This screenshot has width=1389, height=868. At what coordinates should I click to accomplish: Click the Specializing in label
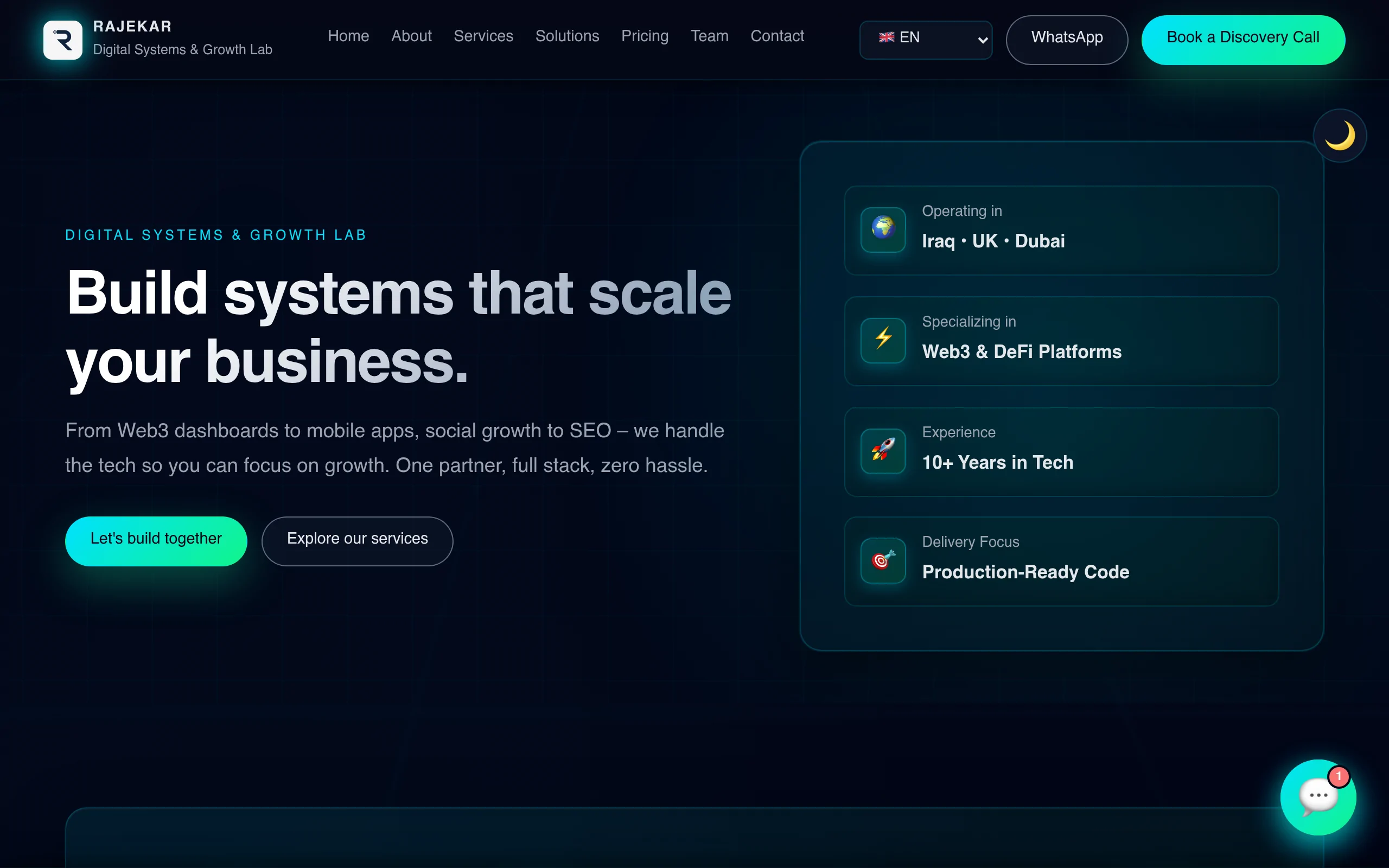point(969,322)
